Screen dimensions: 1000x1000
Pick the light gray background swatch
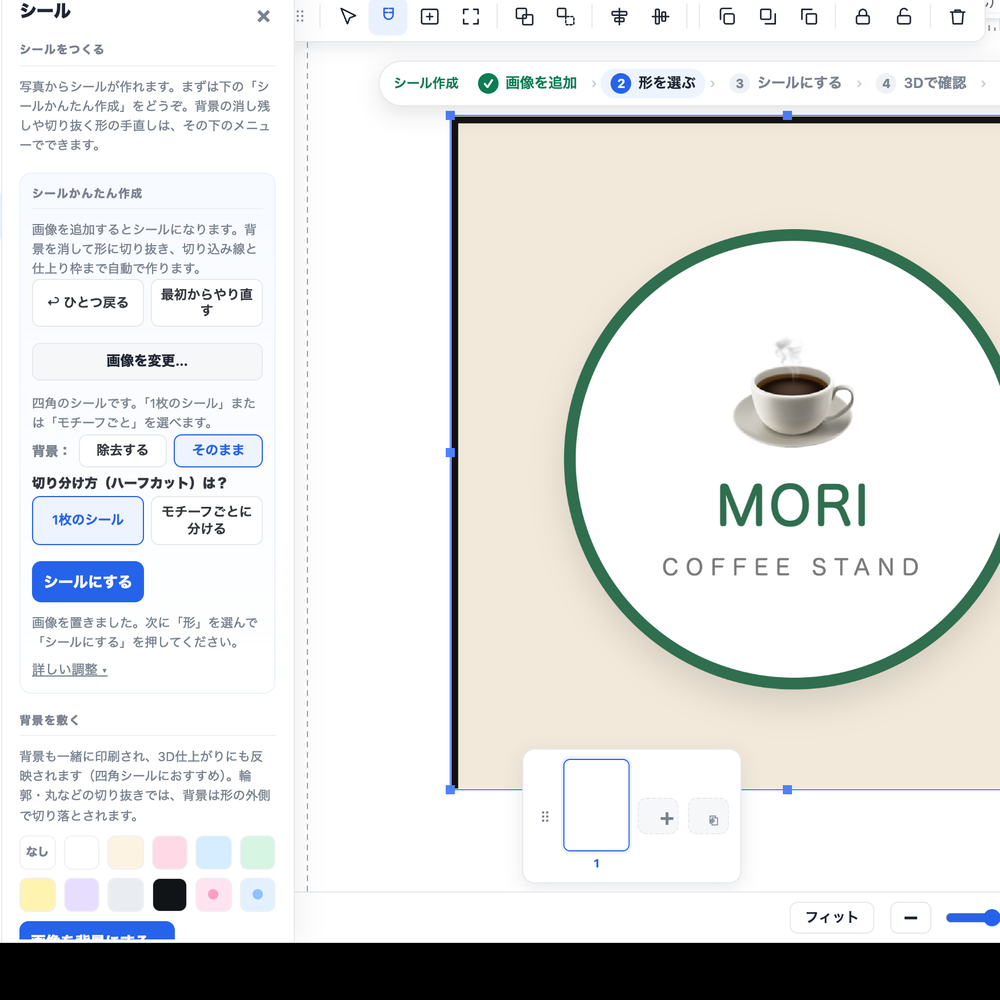point(126,895)
